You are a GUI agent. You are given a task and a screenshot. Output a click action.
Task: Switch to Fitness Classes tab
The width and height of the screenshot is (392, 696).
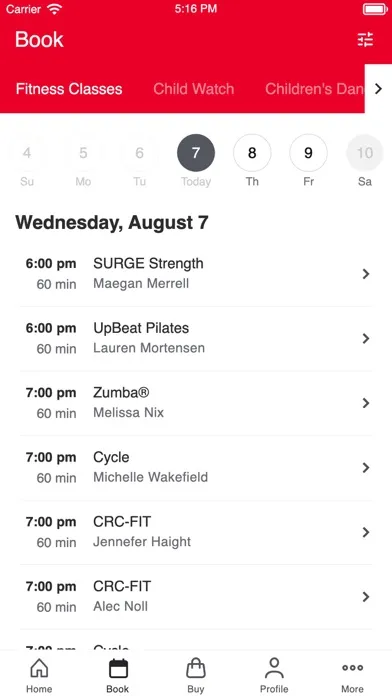tap(69, 89)
